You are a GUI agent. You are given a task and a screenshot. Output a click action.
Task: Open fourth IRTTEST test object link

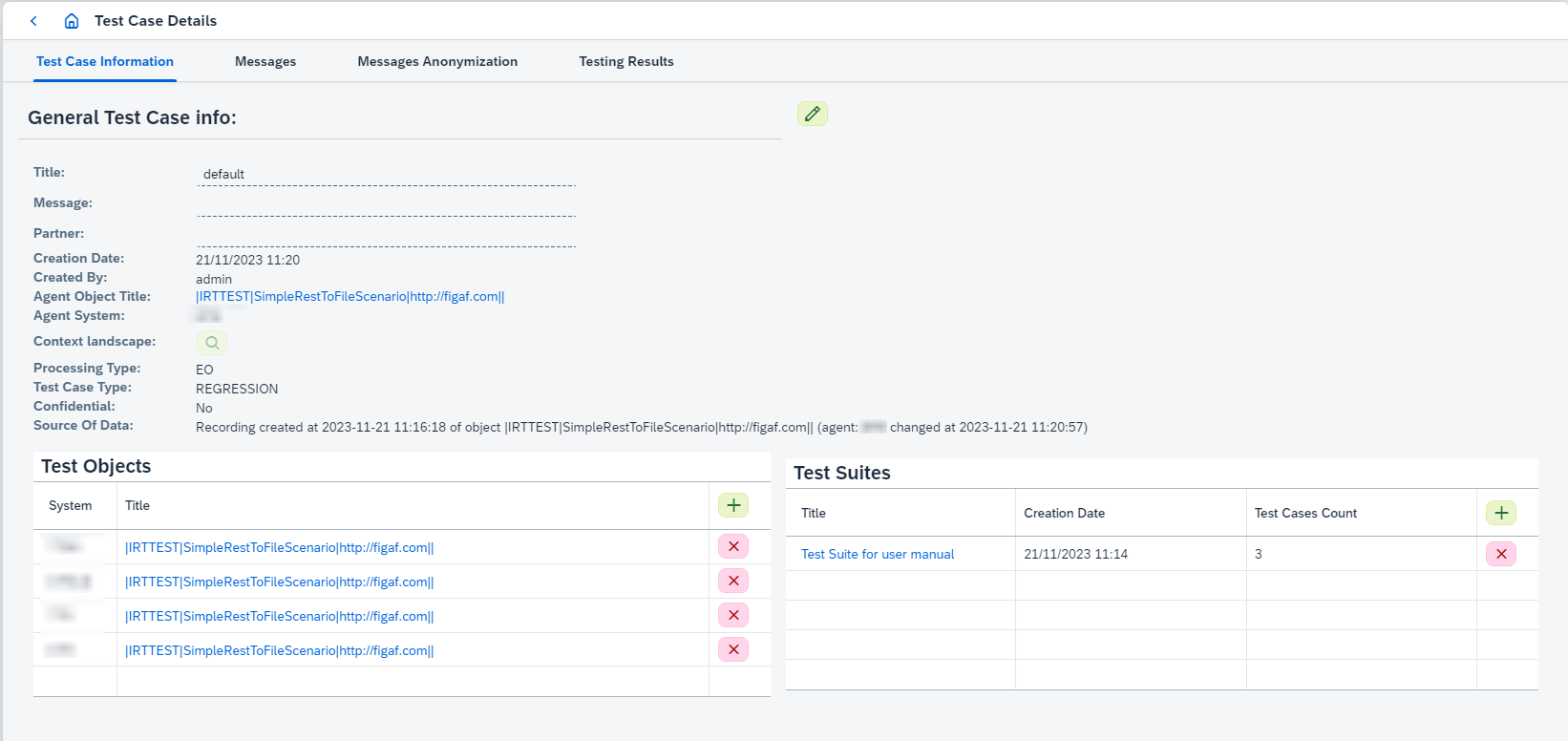pos(280,650)
